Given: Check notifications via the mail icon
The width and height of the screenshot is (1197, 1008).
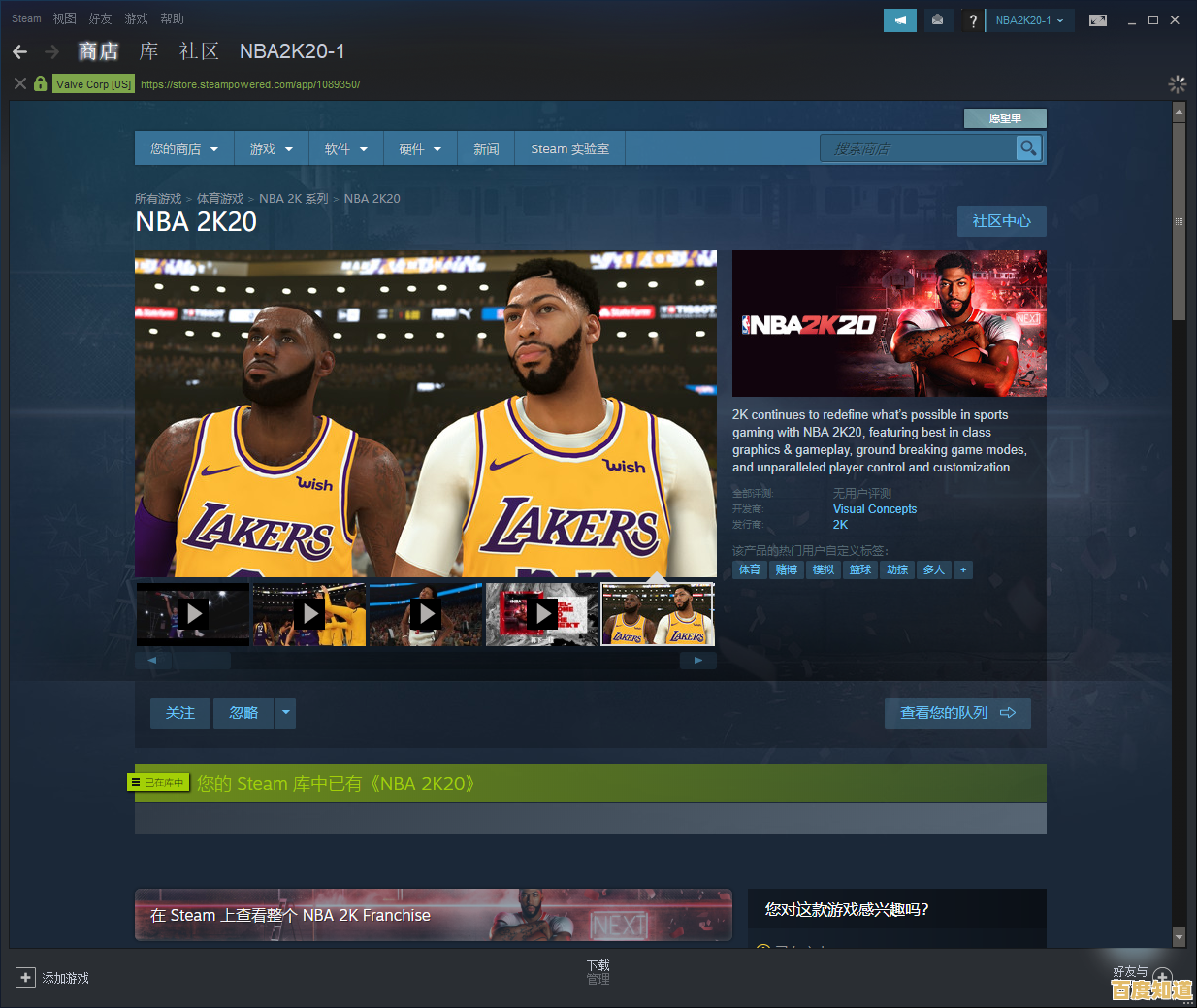Looking at the screenshot, I should (x=937, y=19).
